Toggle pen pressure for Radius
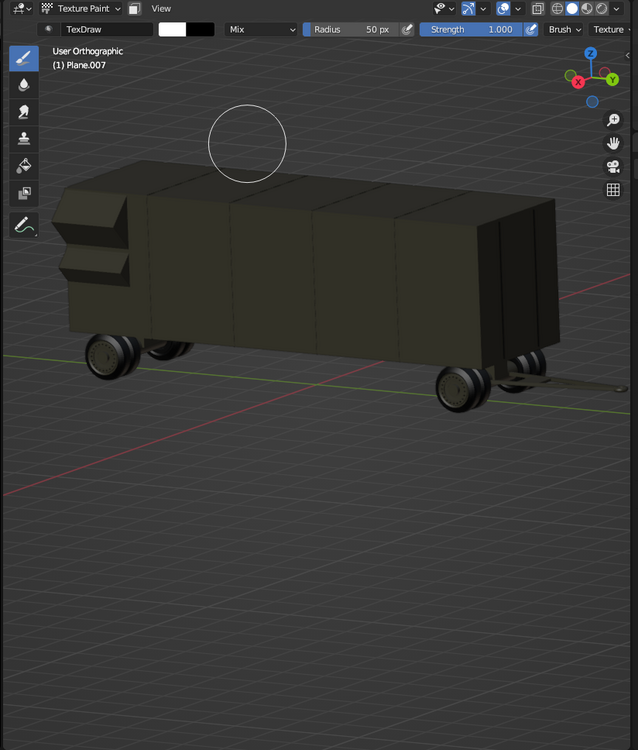 407,29
